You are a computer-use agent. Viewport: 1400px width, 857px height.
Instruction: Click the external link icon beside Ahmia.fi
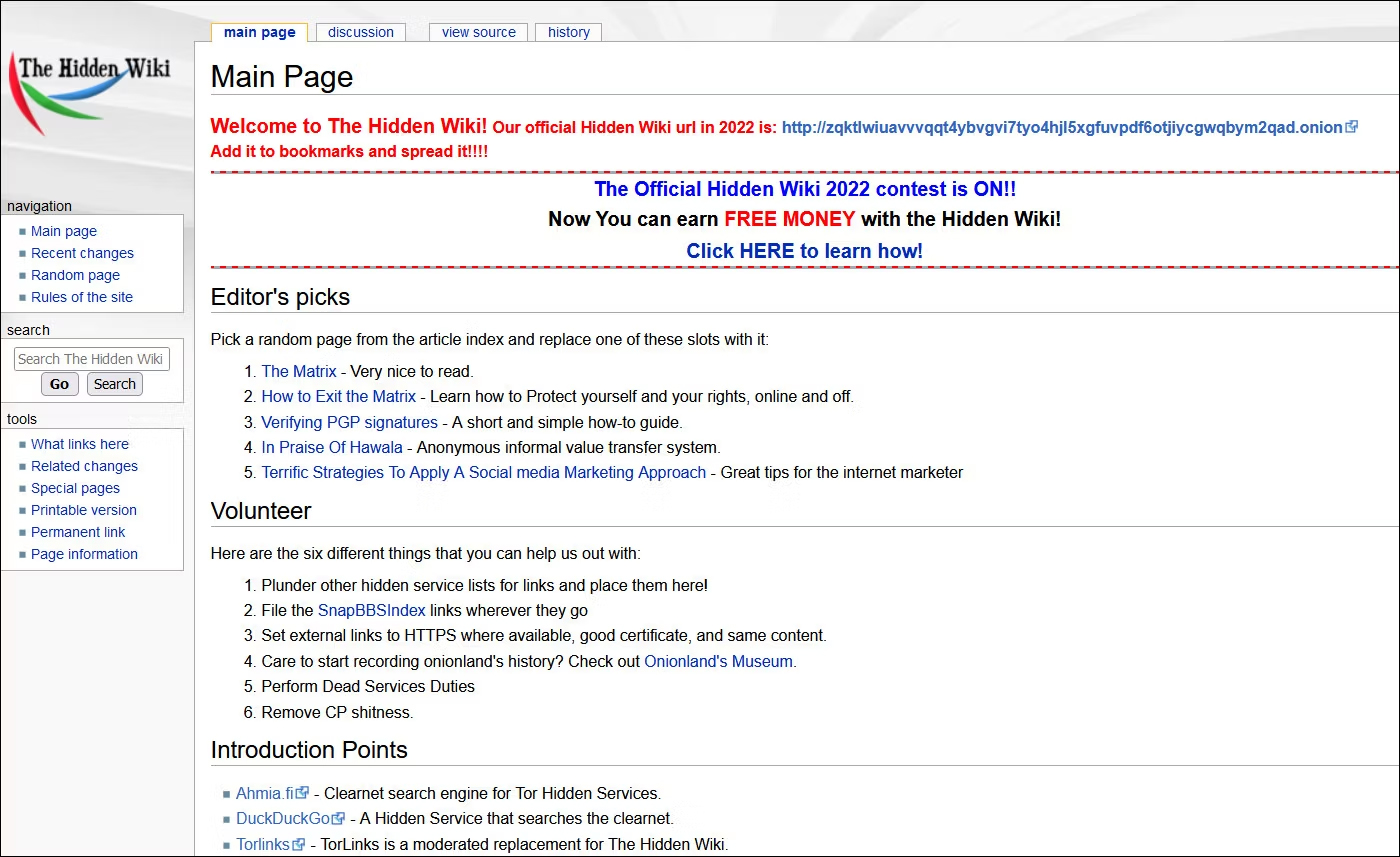[302, 792]
